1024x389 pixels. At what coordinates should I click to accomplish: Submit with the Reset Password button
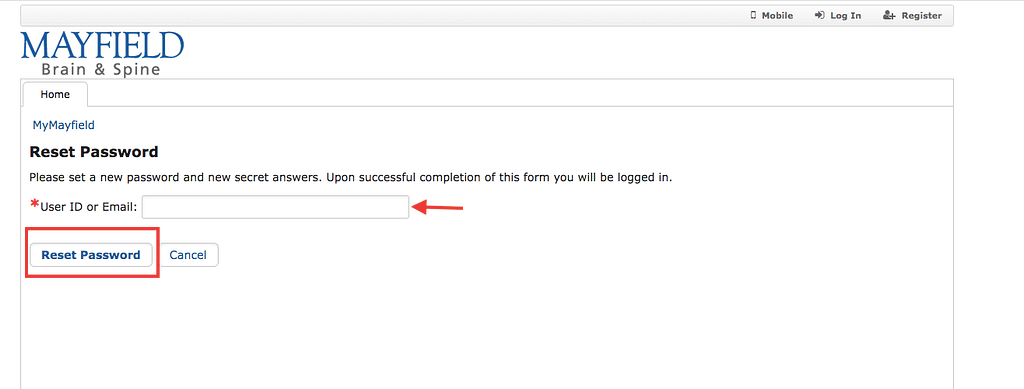(91, 255)
